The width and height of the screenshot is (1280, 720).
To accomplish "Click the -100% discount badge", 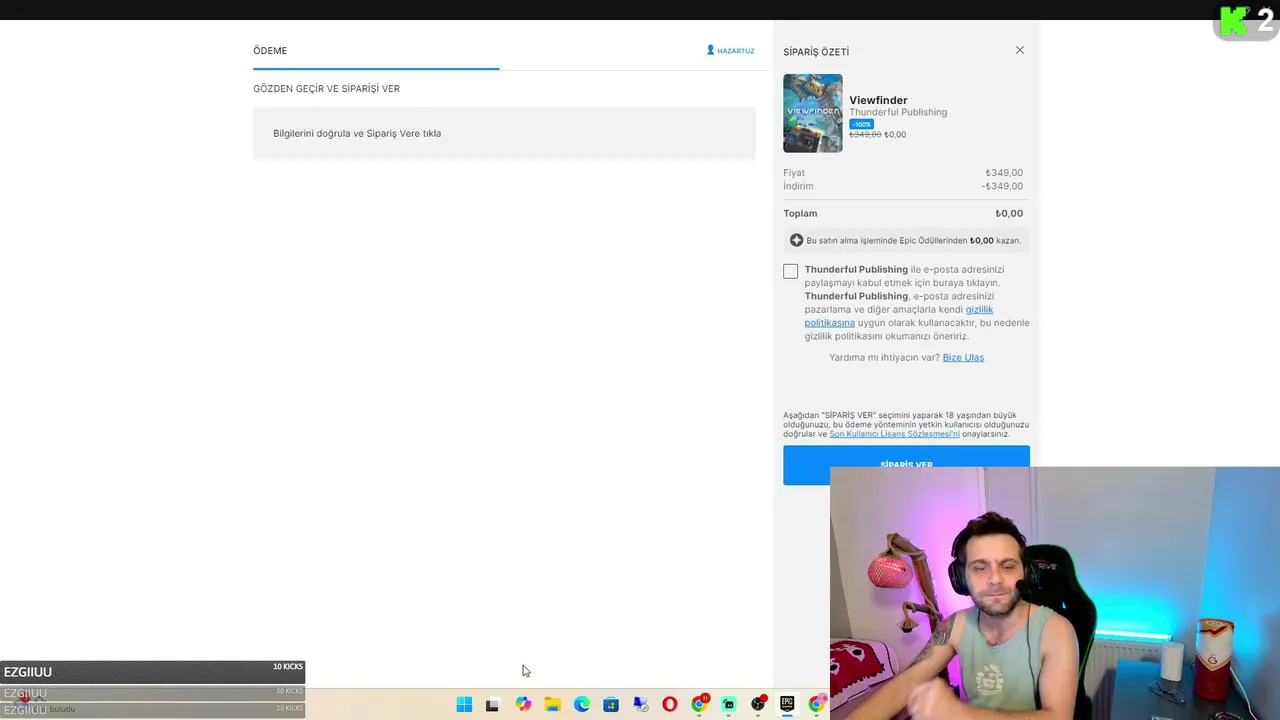I will (x=861, y=124).
